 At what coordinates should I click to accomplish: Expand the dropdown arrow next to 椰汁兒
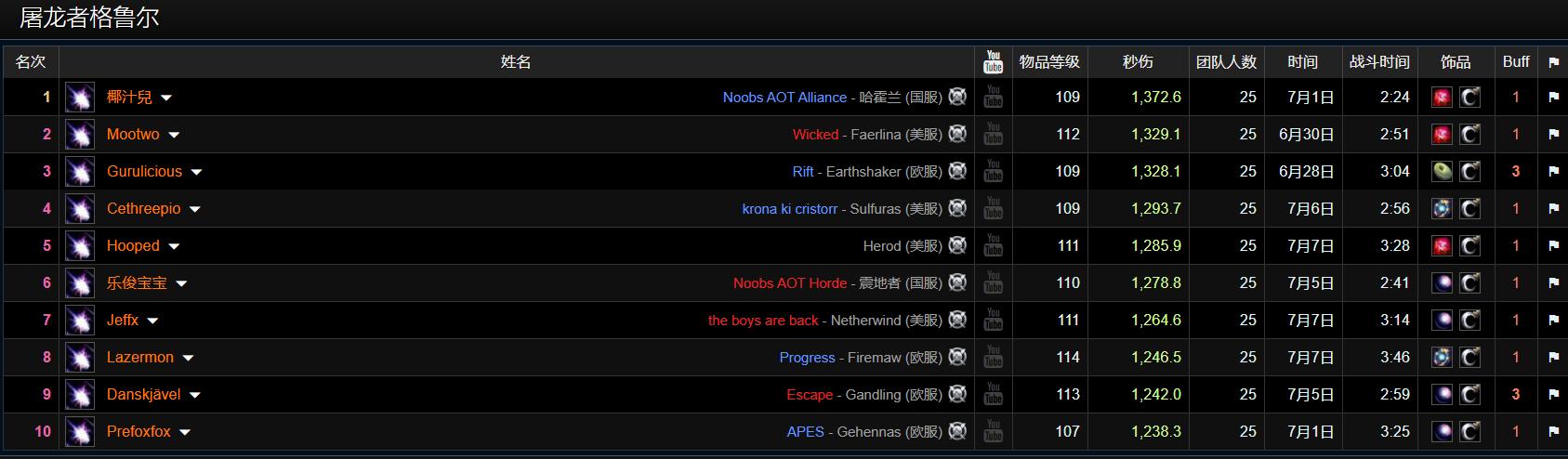166,98
